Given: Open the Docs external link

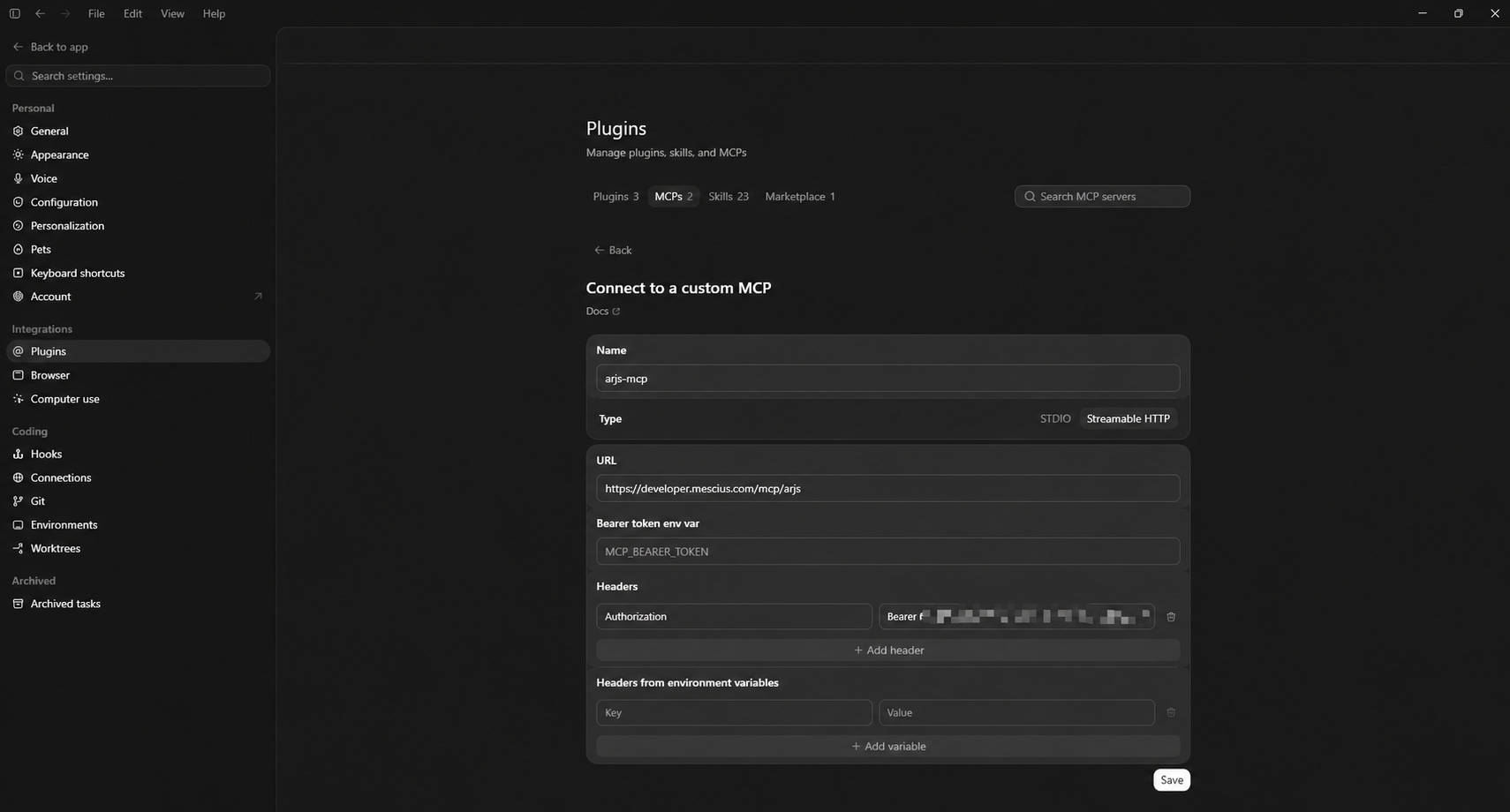Looking at the screenshot, I should [603, 311].
